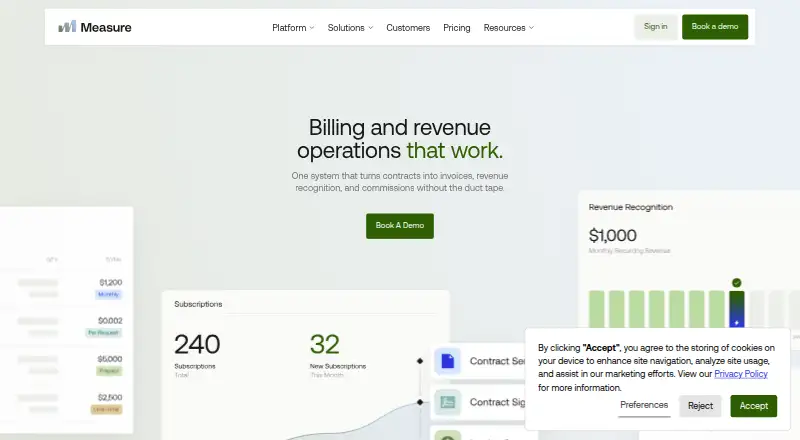Click the Sign in button
The width and height of the screenshot is (800, 440).
656,27
